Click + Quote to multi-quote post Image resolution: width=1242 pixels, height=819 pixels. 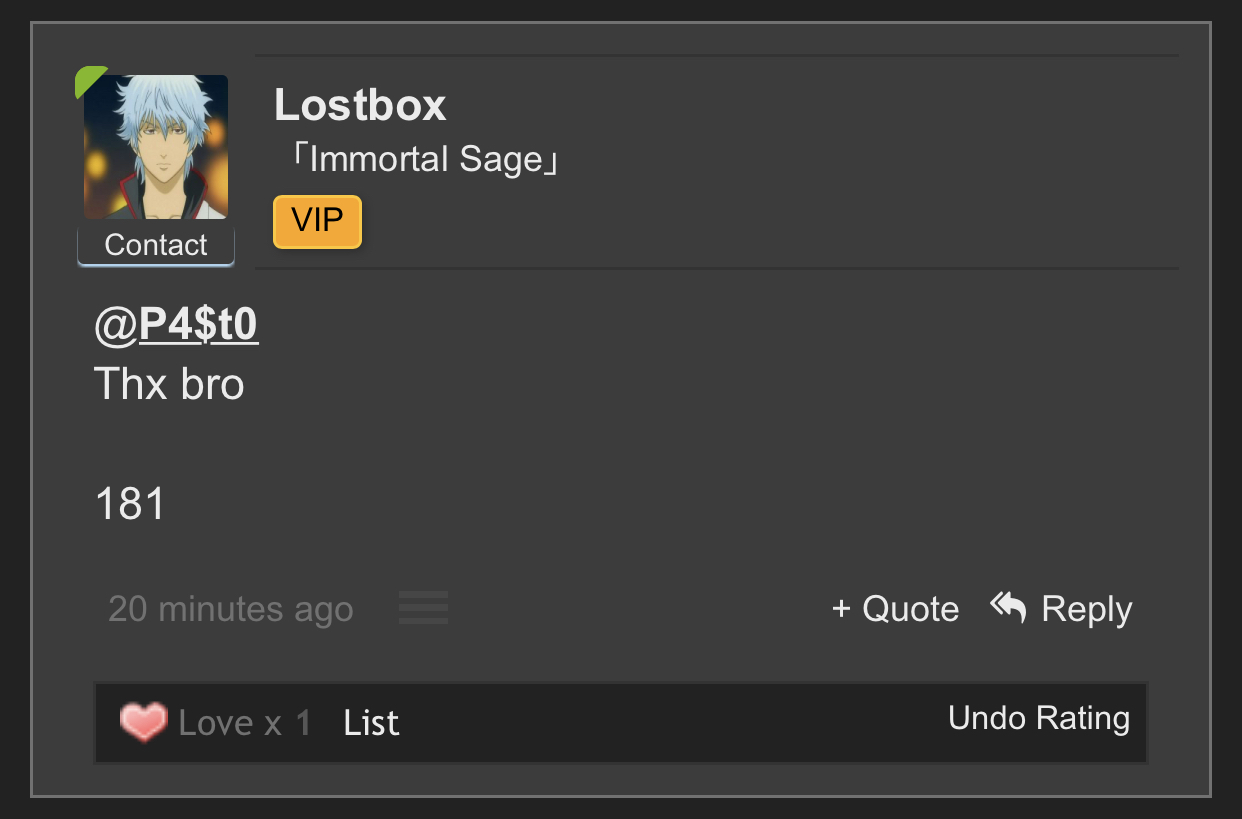(x=895, y=609)
